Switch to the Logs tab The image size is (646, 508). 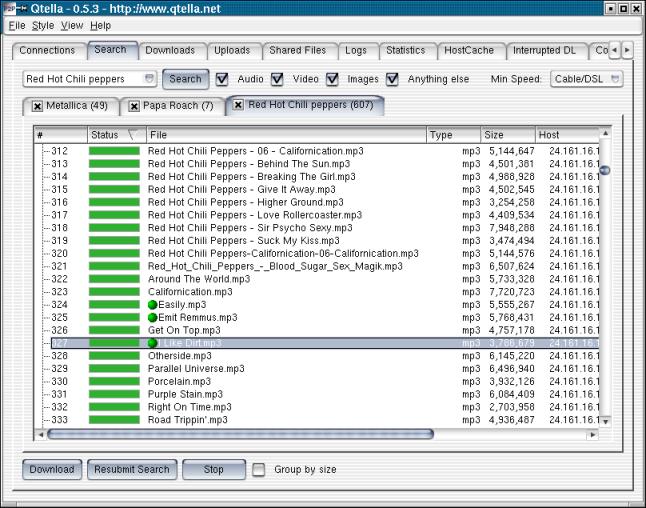pyautogui.click(x=356, y=50)
